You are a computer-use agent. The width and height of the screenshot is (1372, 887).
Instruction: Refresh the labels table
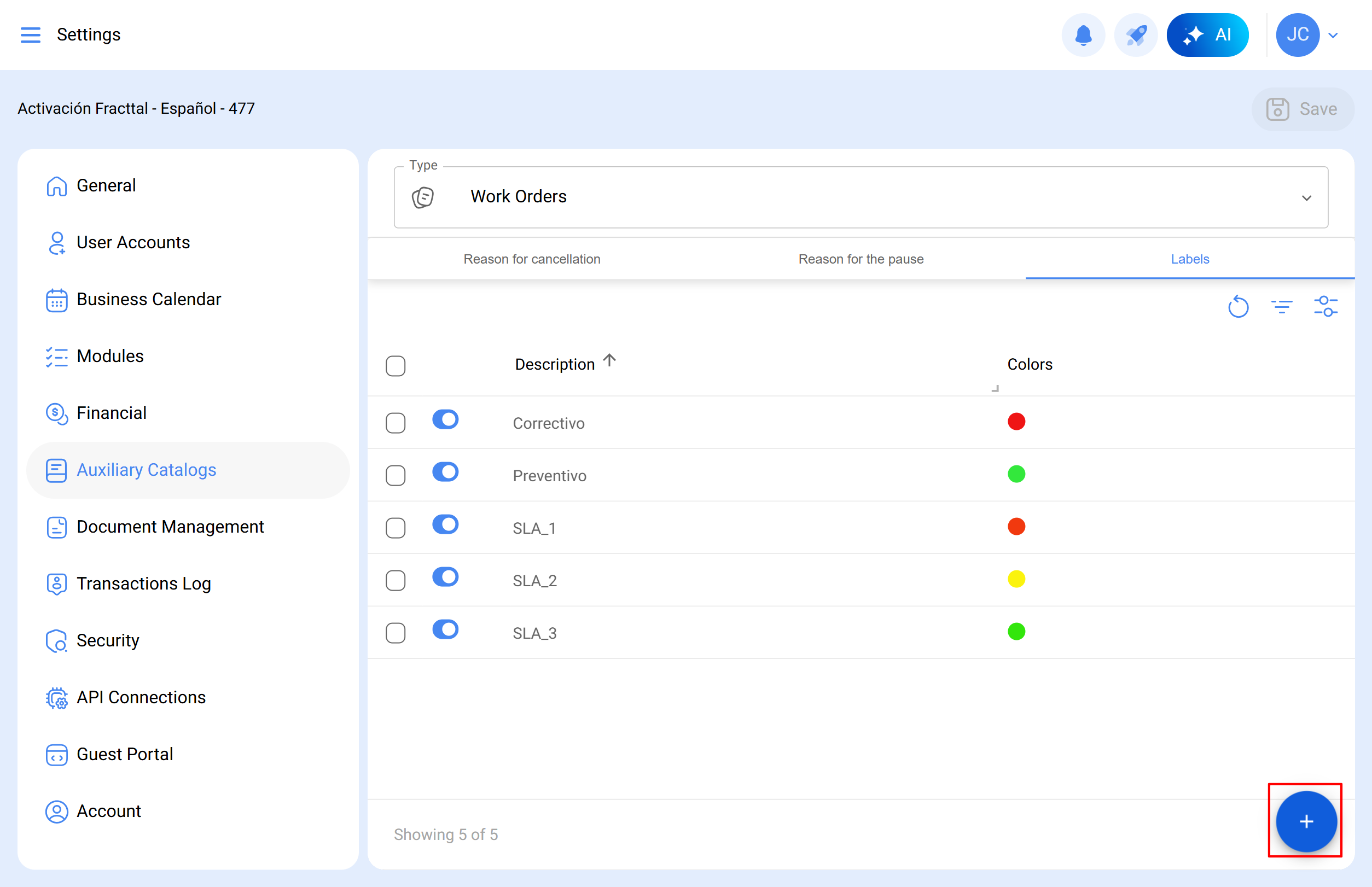(1238, 306)
